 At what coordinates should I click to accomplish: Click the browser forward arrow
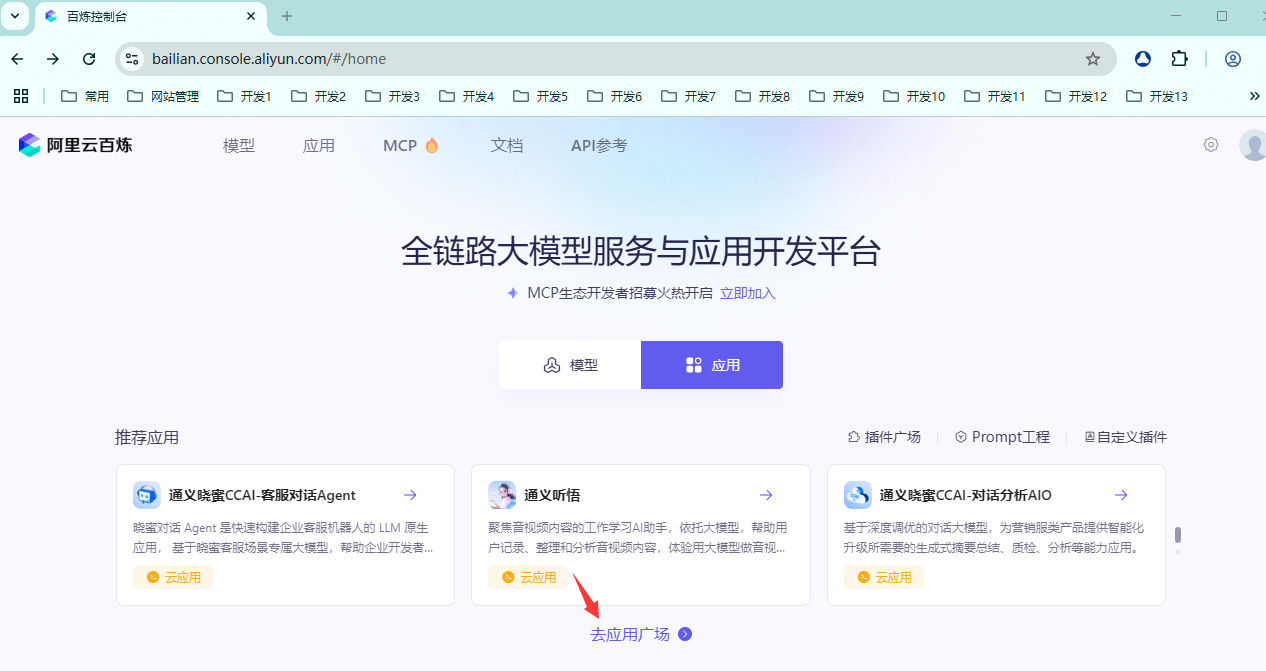tap(53, 59)
